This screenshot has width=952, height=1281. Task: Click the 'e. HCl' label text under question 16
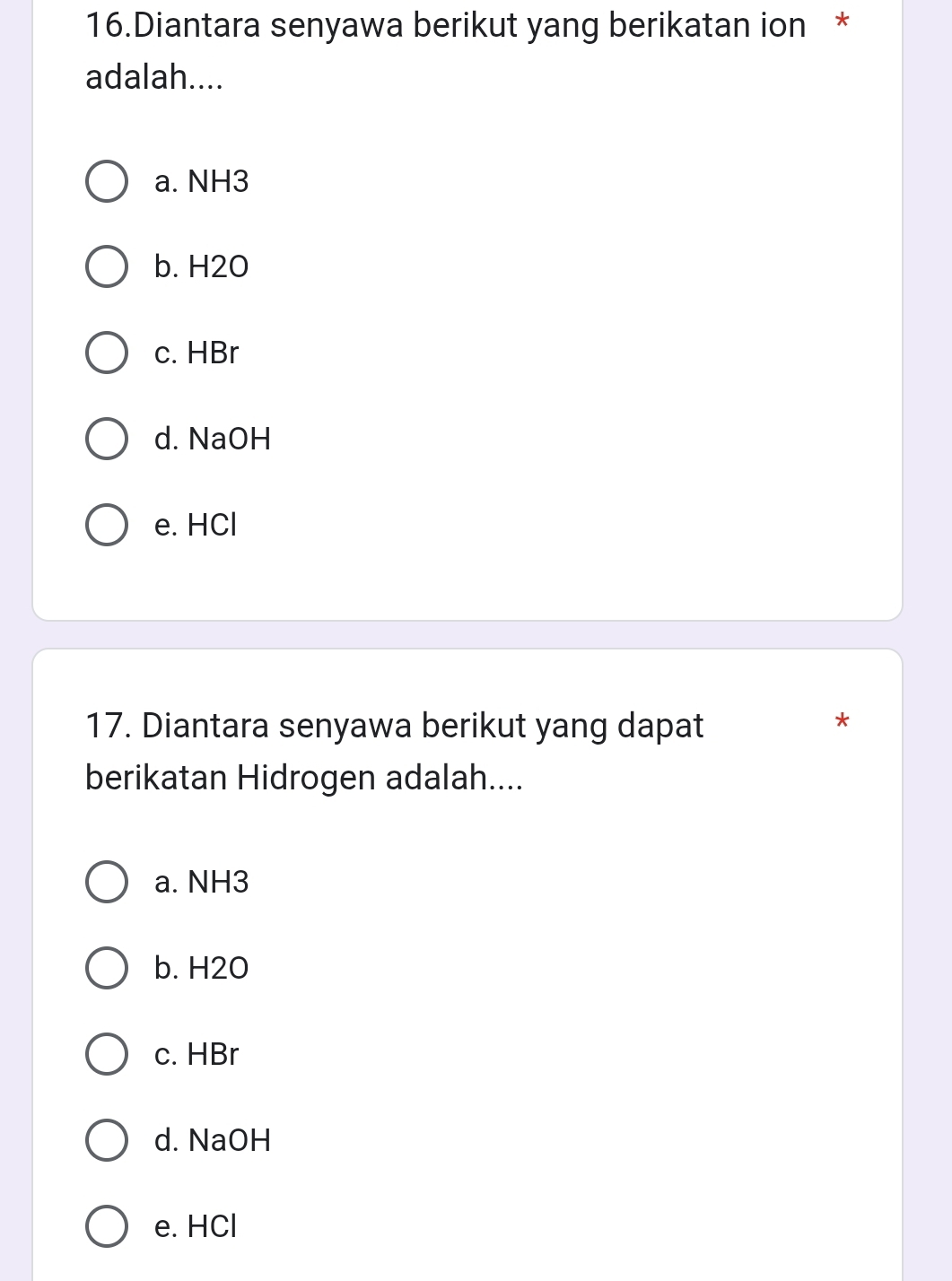coord(196,525)
